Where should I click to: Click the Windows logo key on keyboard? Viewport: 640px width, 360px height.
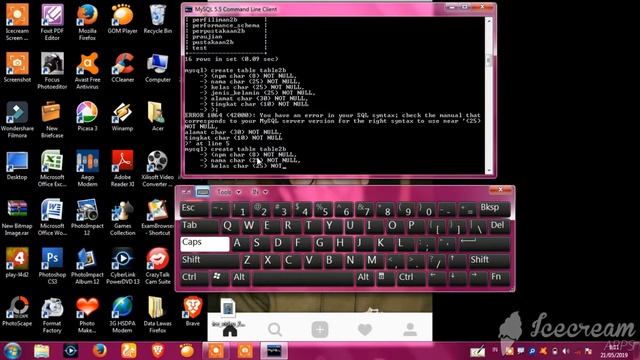[219, 278]
